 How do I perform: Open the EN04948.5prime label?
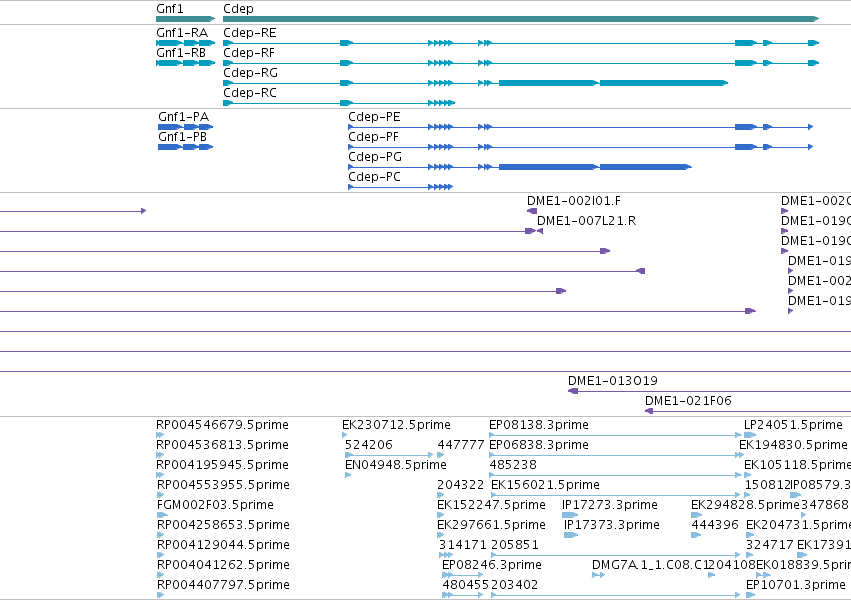click(396, 465)
